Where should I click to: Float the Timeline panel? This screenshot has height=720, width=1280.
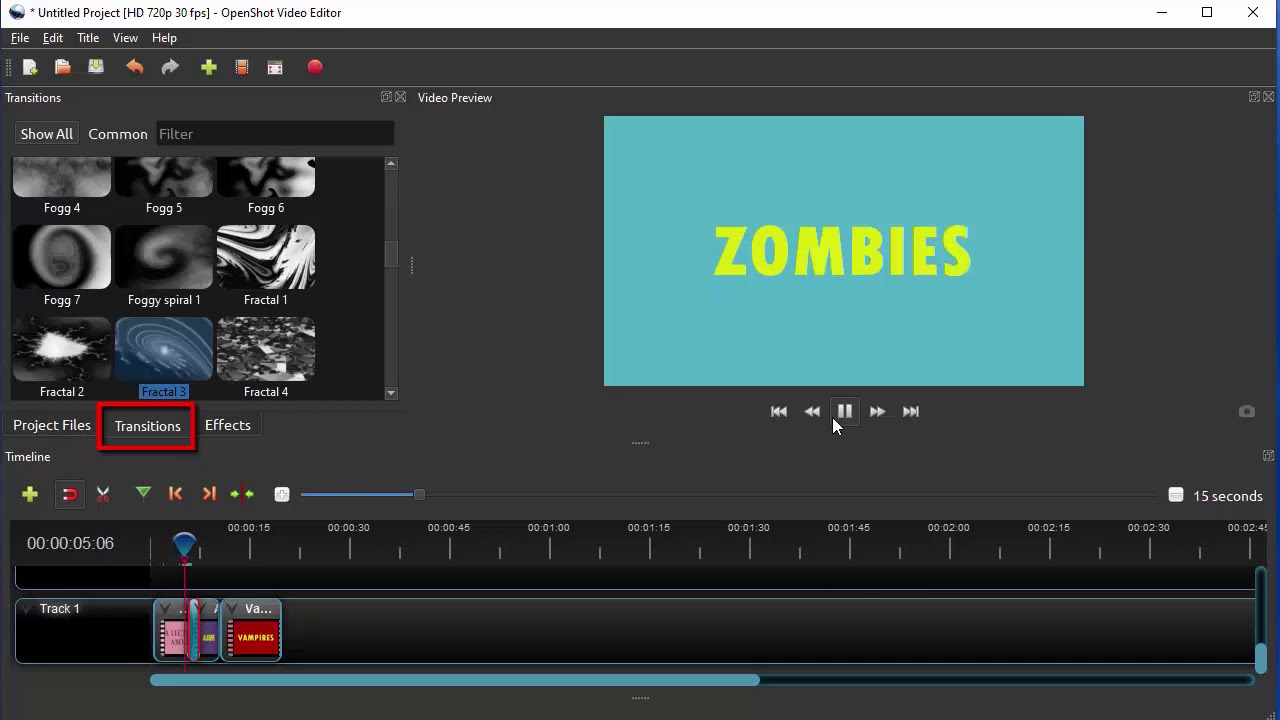tap(1268, 456)
